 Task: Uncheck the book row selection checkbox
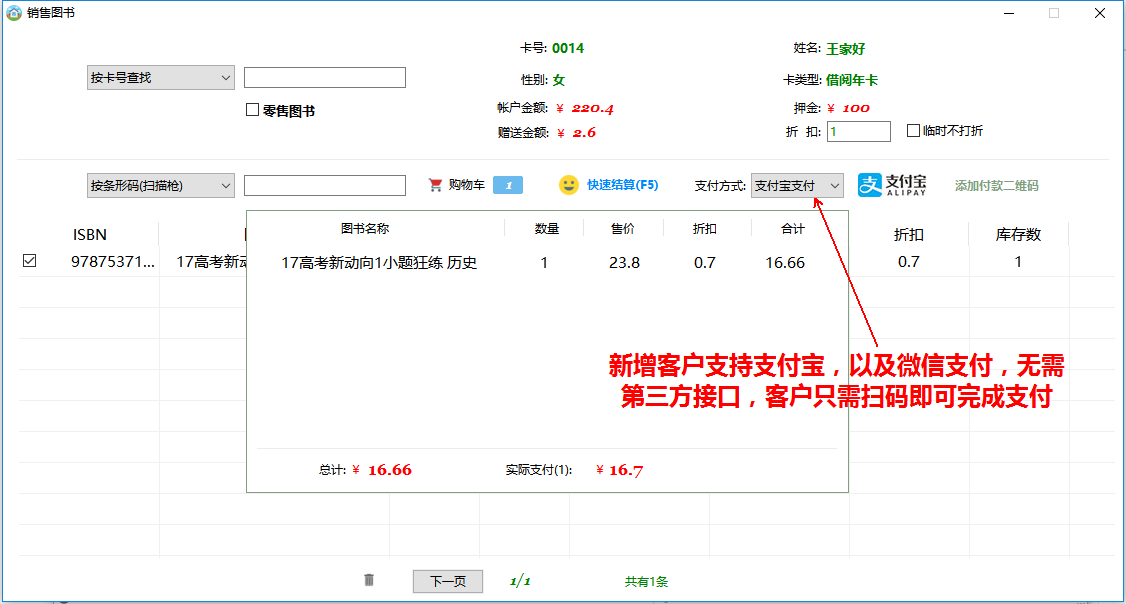[29, 261]
